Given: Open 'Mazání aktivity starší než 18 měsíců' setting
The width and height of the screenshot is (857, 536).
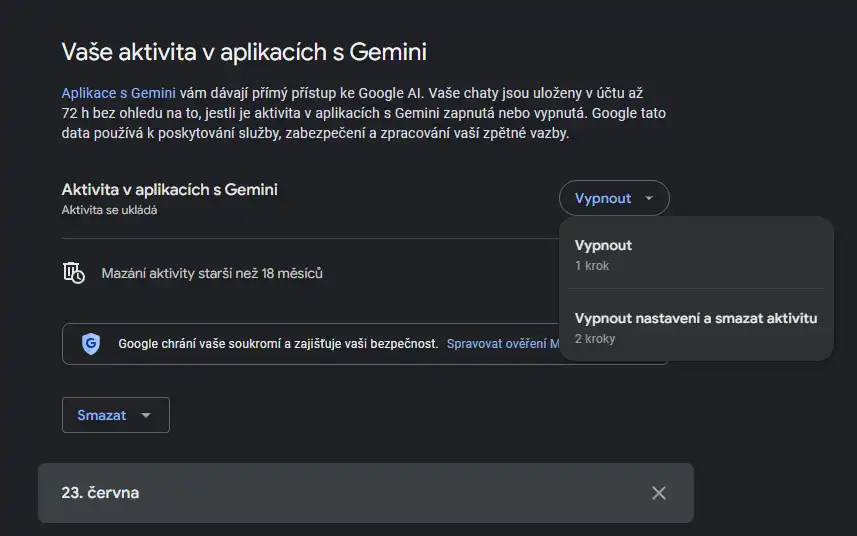Looking at the screenshot, I should click(212, 273).
